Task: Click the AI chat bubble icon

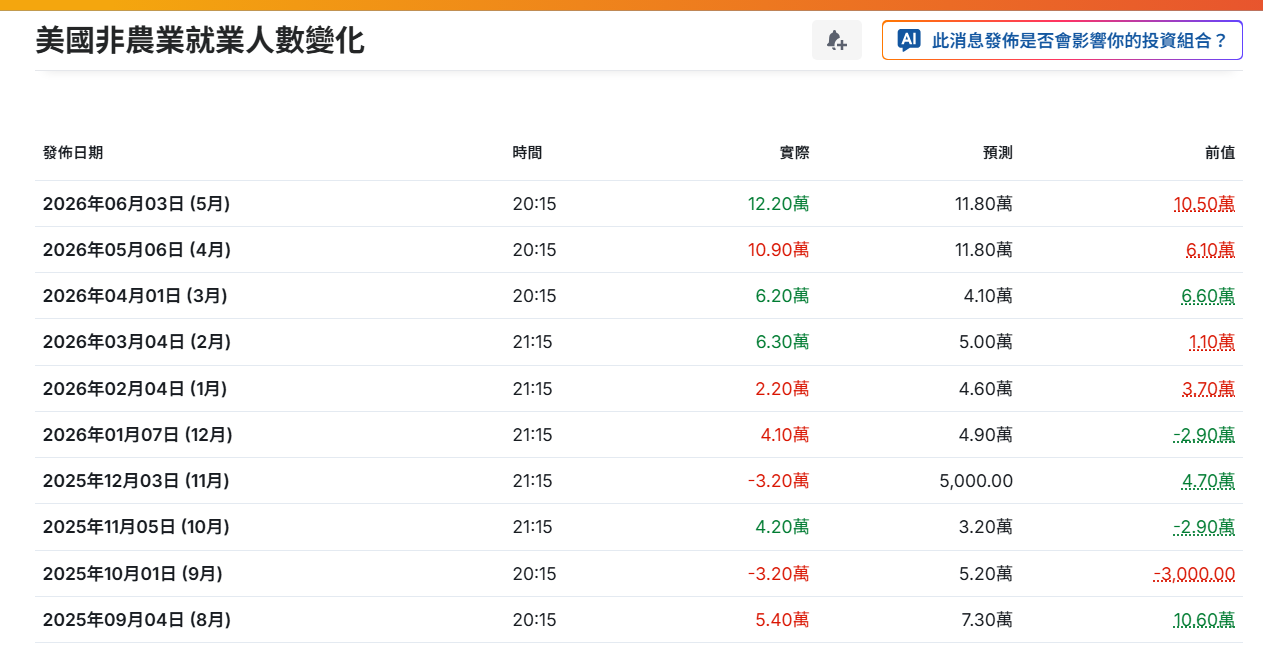Action: click(x=908, y=40)
